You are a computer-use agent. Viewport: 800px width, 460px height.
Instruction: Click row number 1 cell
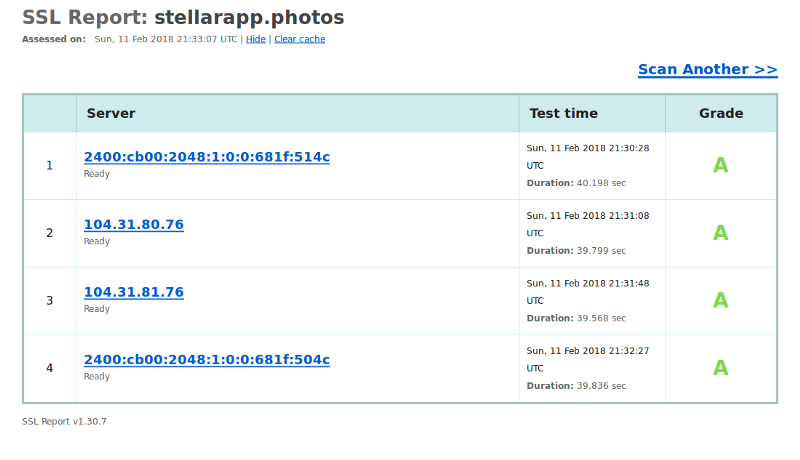pos(49,166)
